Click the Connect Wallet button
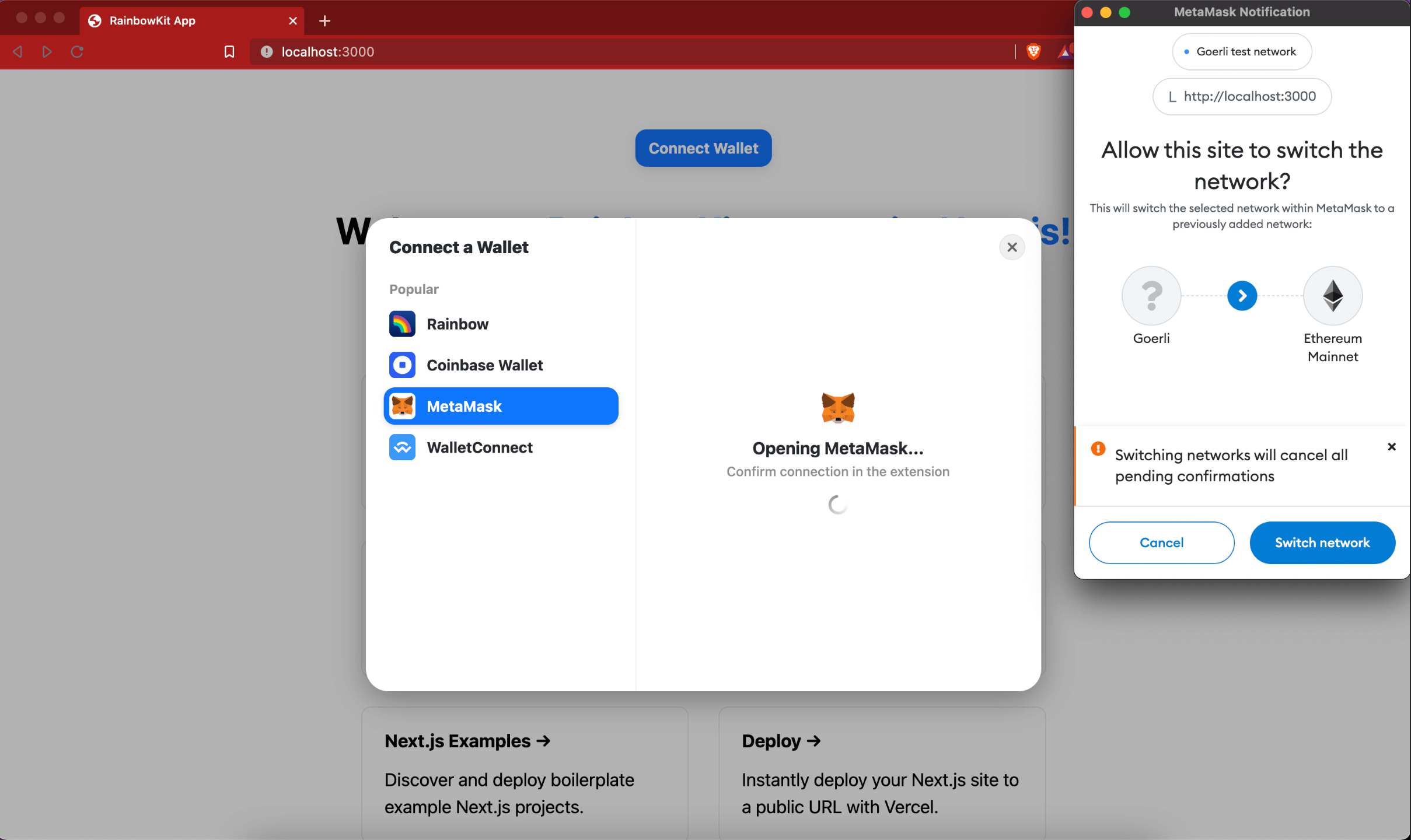This screenshot has width=1411, height=840. tap(703, 148)
